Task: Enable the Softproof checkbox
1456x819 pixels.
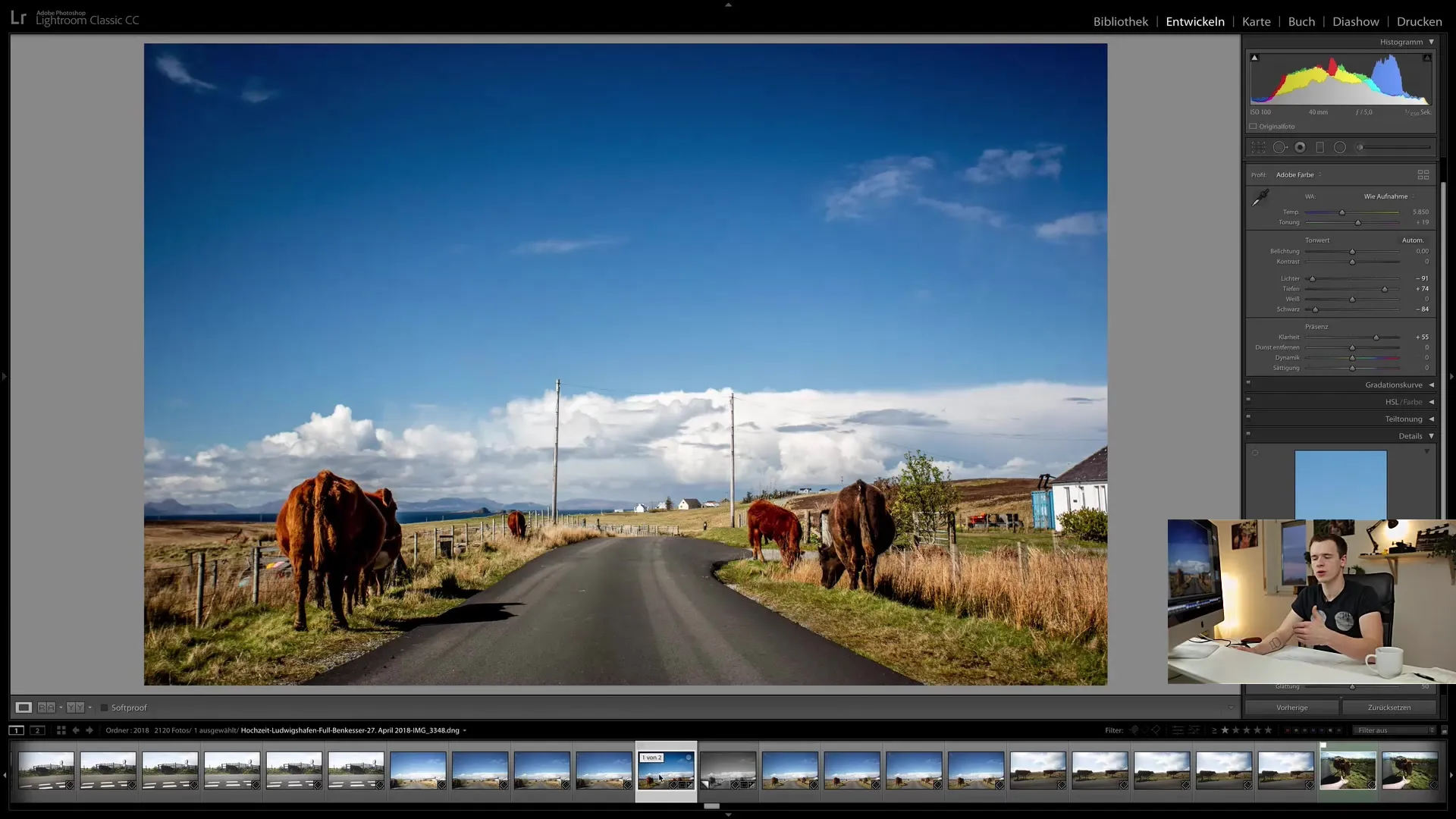Action: [x=104, y=708]
